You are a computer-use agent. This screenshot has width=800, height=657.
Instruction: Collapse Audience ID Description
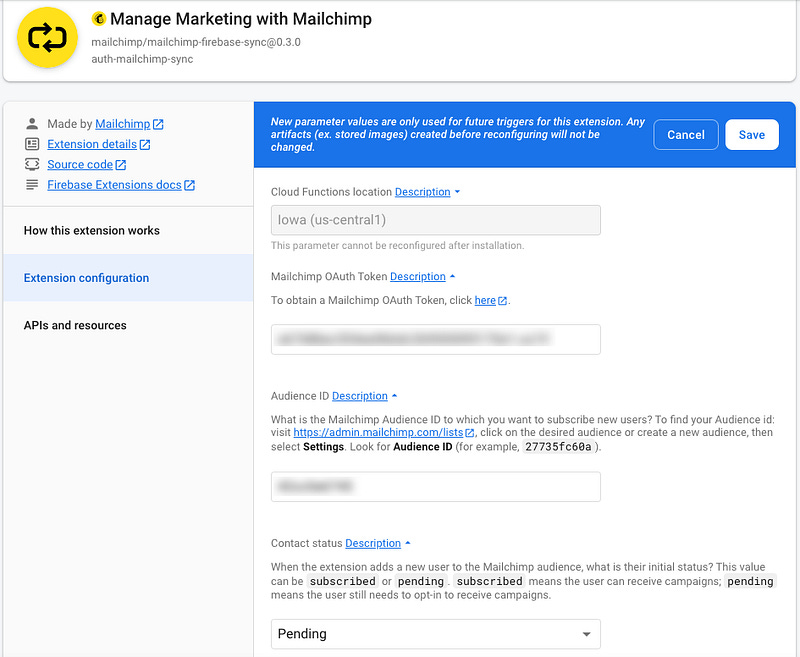pyautogui.click(x=360, y=396)
